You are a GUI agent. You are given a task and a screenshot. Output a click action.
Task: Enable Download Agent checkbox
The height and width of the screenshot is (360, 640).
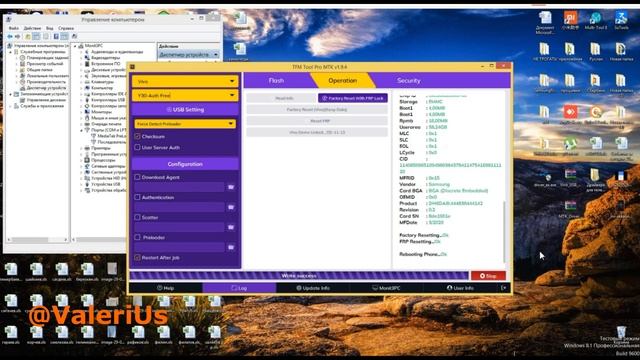(138, 177)
